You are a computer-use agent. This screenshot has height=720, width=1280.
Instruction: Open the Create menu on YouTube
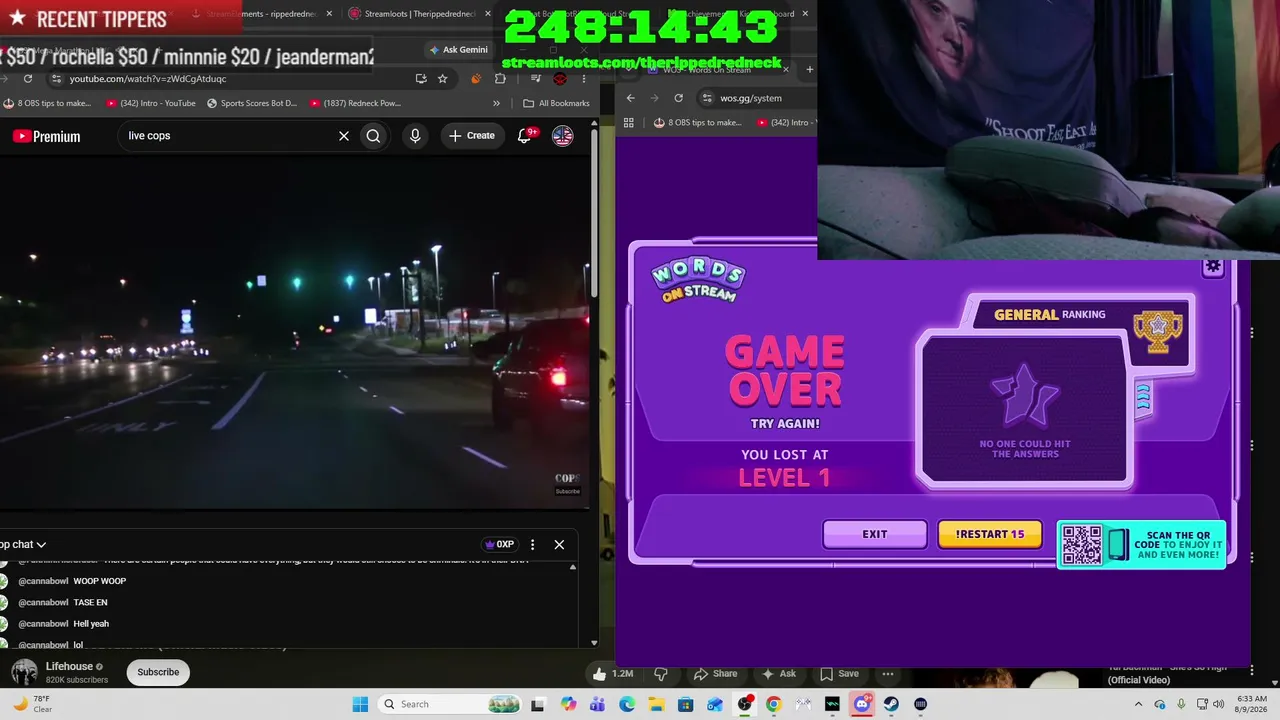[472, 136]
